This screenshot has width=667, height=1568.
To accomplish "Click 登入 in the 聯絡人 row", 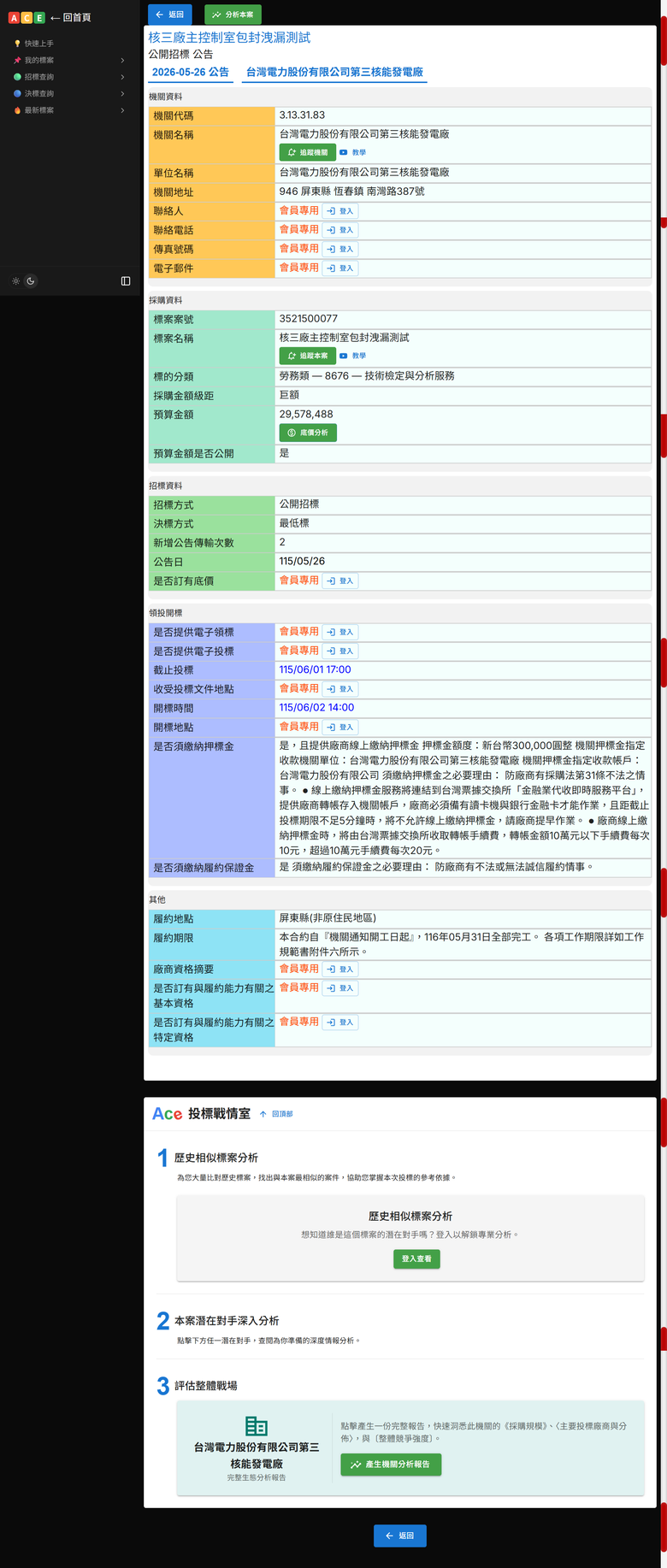I will [340, 211].
